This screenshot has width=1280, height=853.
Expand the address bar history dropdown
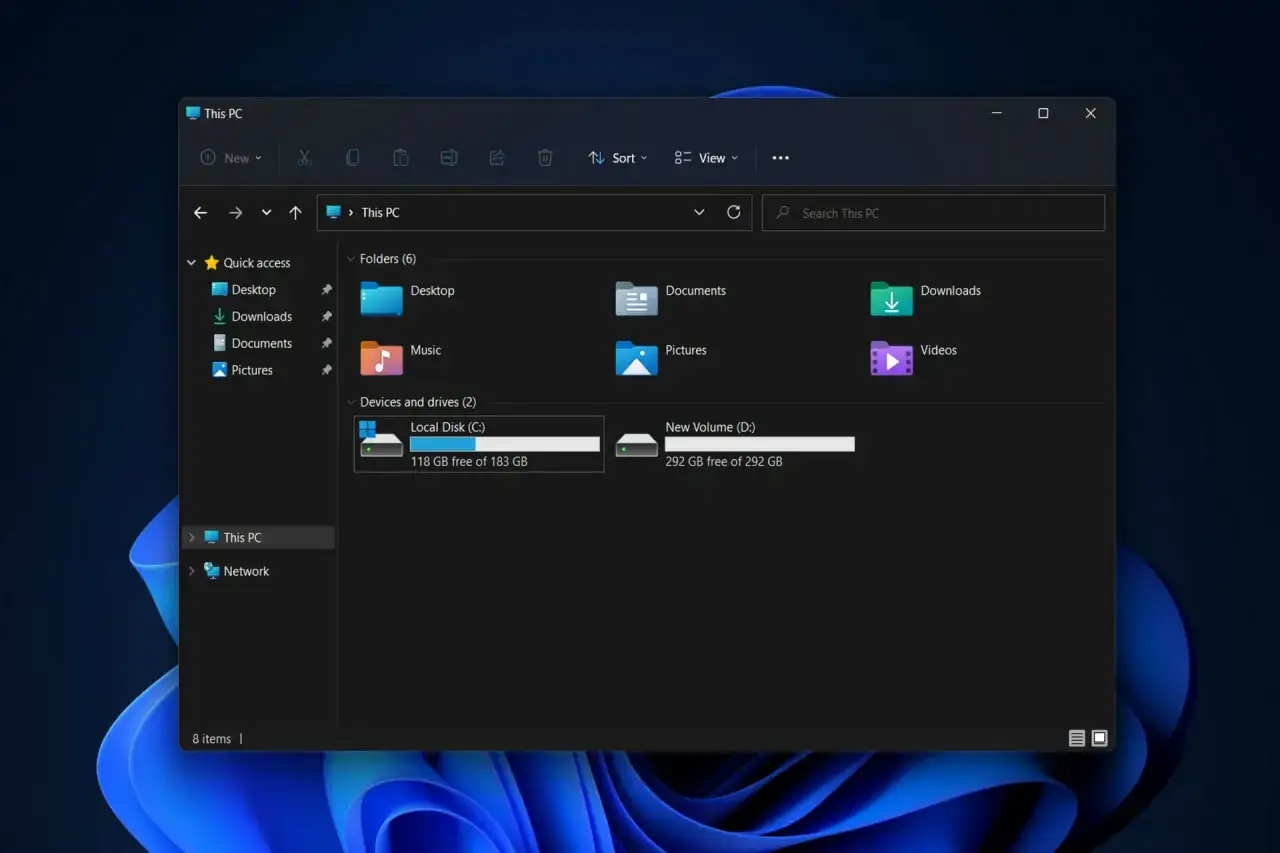699,212
